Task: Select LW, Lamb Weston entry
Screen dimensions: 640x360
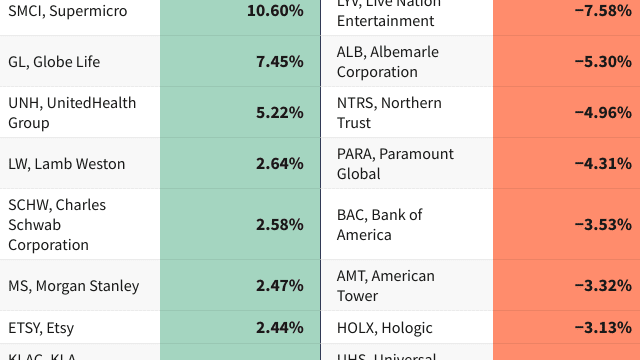Action: (x=67, y=164)
